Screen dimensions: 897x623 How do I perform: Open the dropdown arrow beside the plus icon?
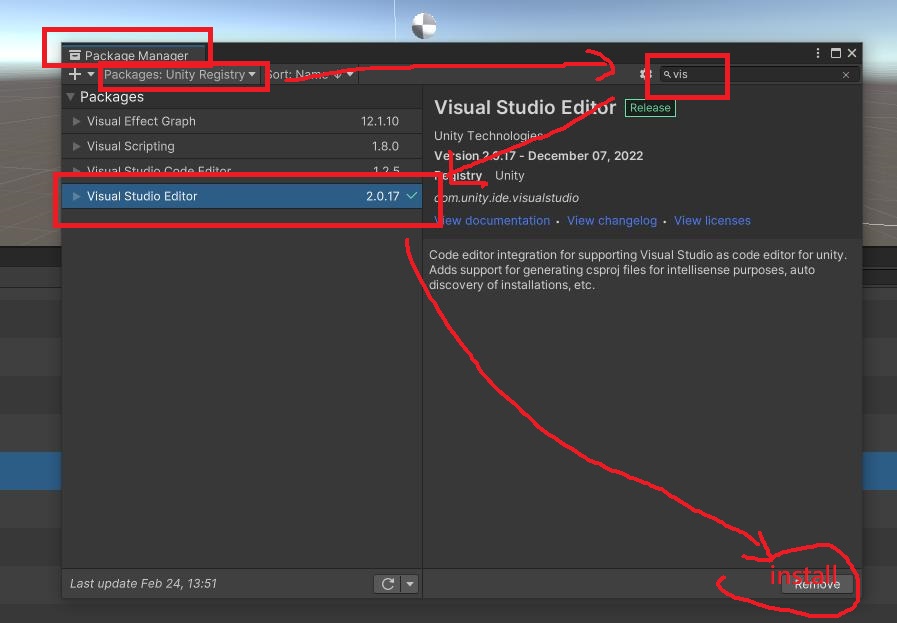click(91, 74)
